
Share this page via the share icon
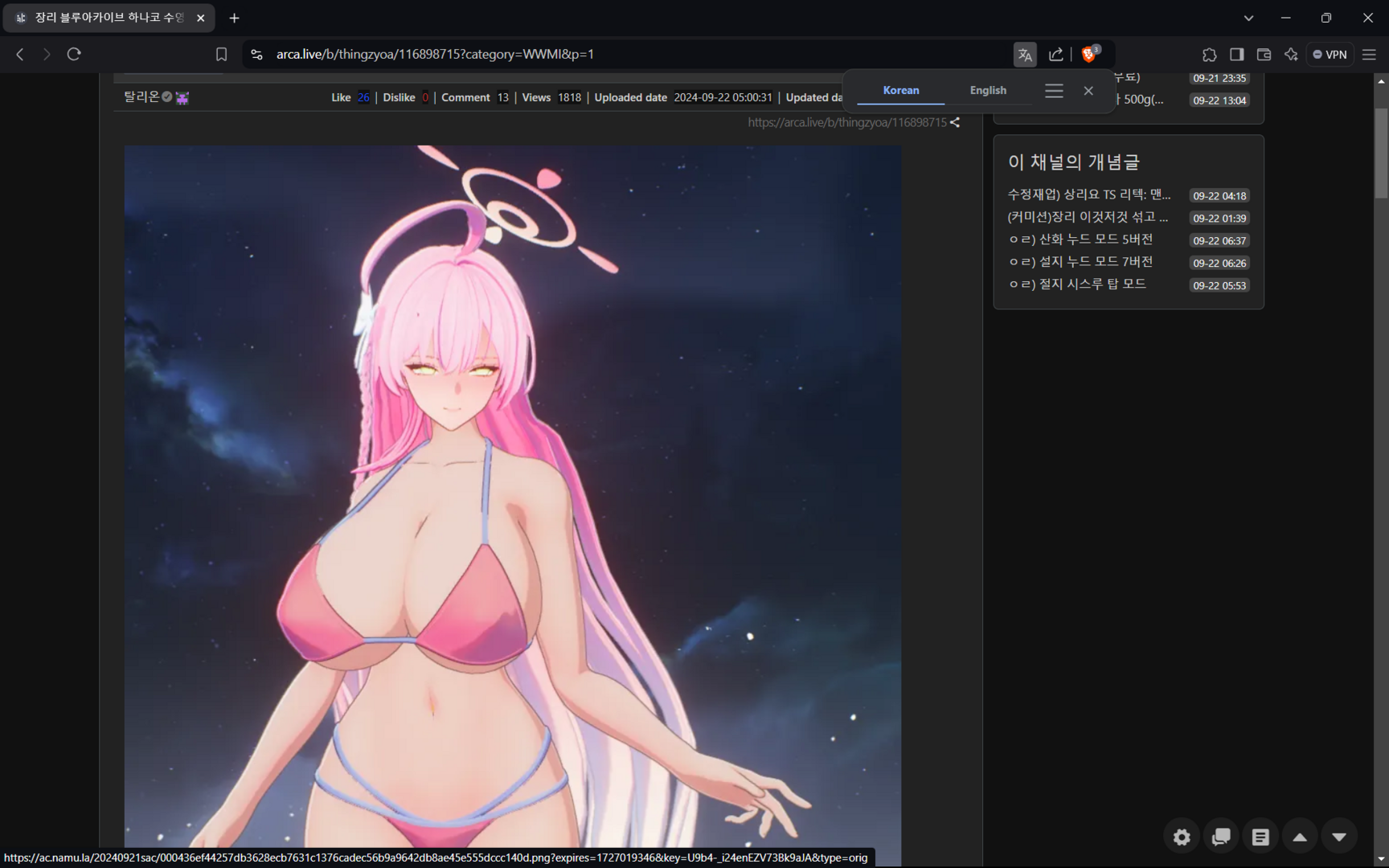1055,55
